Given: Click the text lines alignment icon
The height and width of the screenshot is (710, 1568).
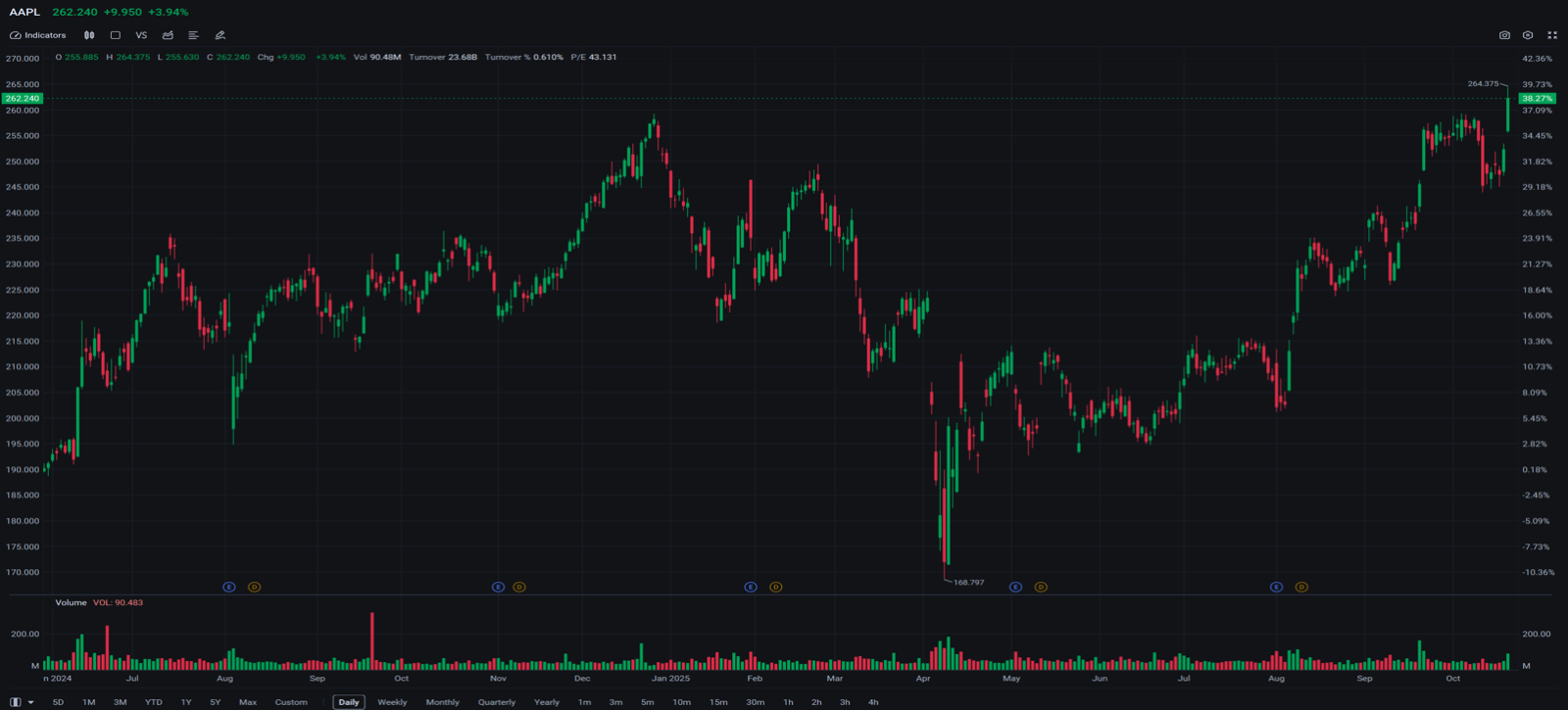Looking at the screenshot, I should 193,35.
